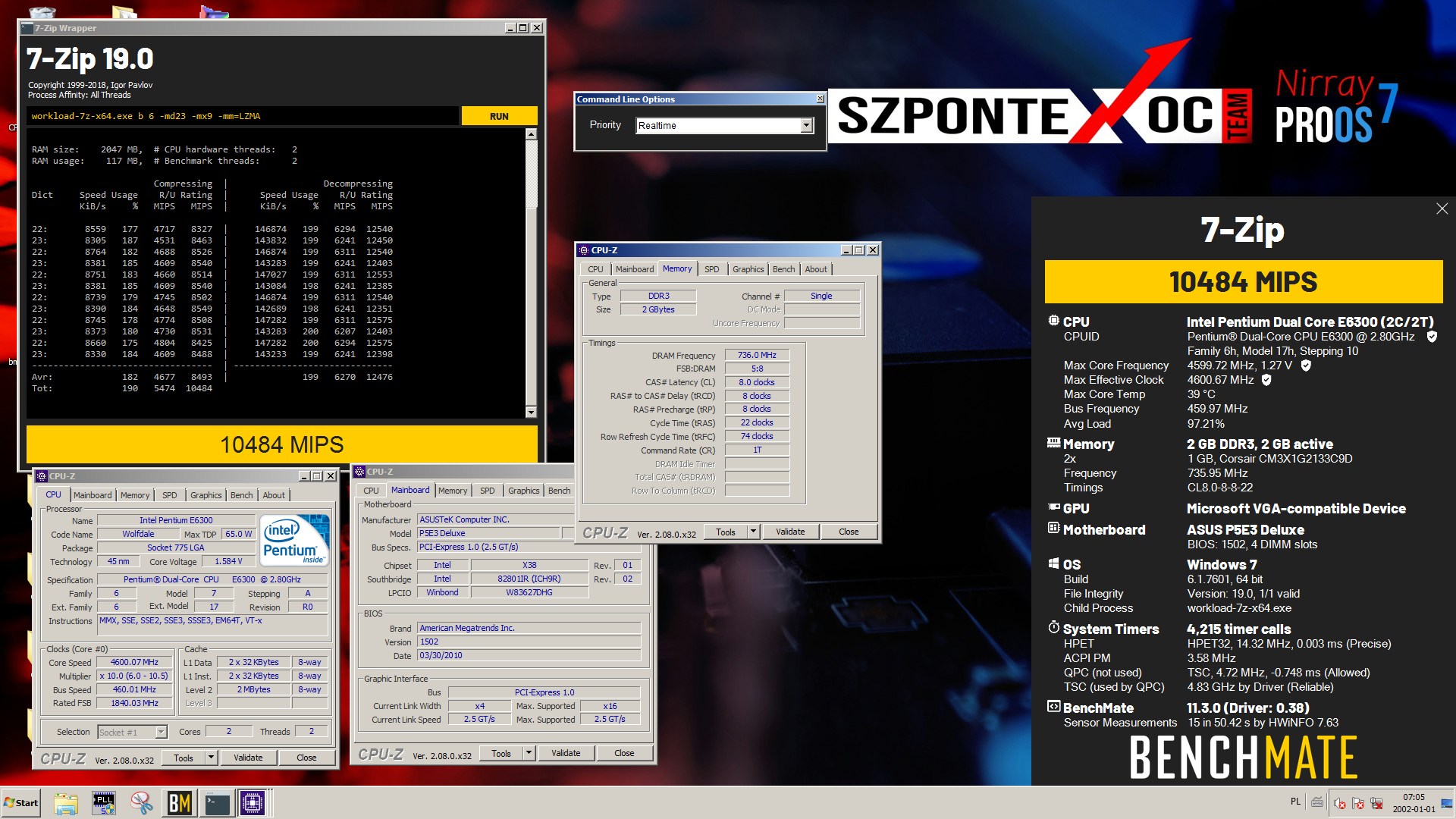Open the Action Center flag tray icon

(1358, 803)
